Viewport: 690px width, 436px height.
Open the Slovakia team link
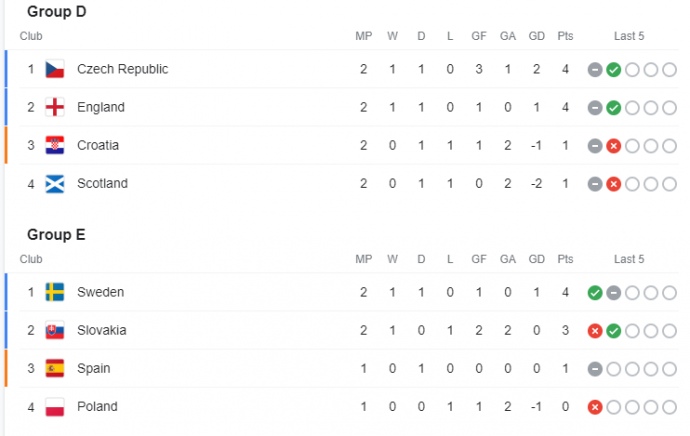102,331
